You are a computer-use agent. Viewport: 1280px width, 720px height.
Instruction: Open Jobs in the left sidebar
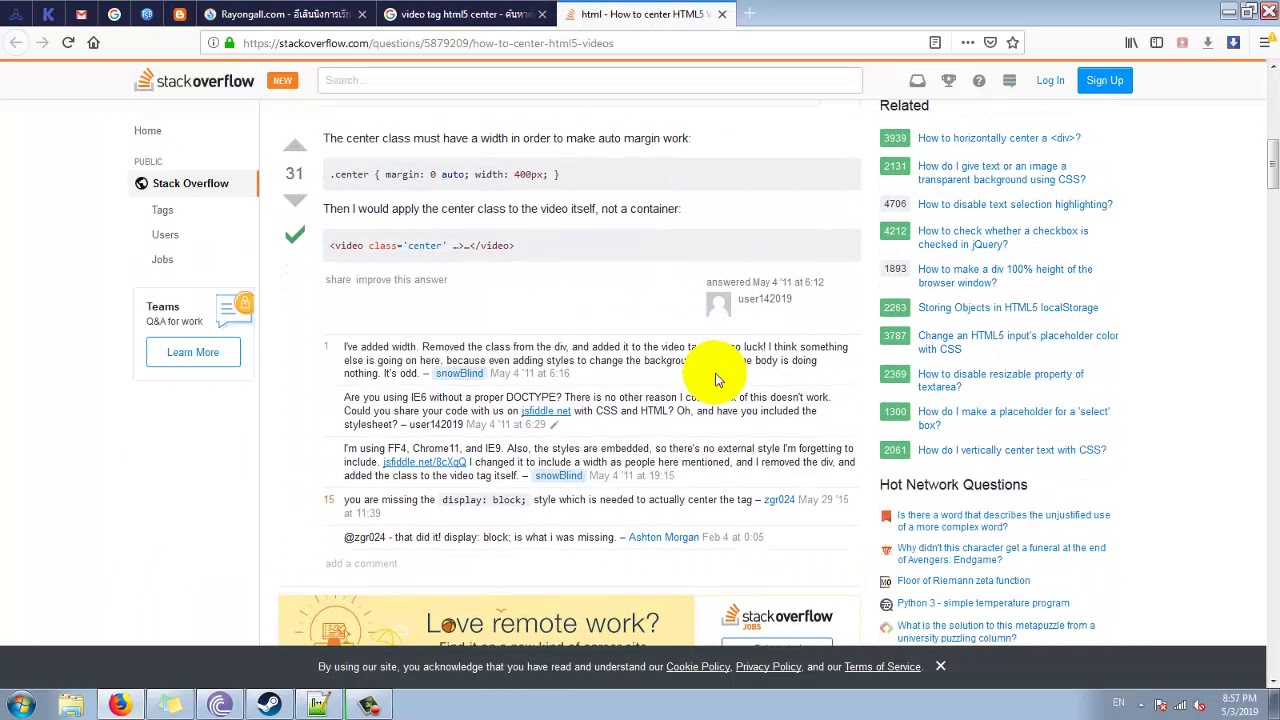click(x=162, y=260)
